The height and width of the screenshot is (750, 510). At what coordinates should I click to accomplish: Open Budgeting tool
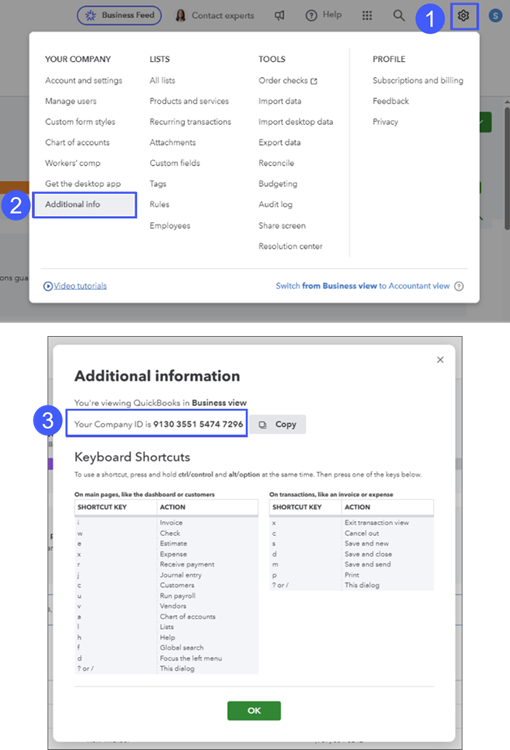pos(278,183)
